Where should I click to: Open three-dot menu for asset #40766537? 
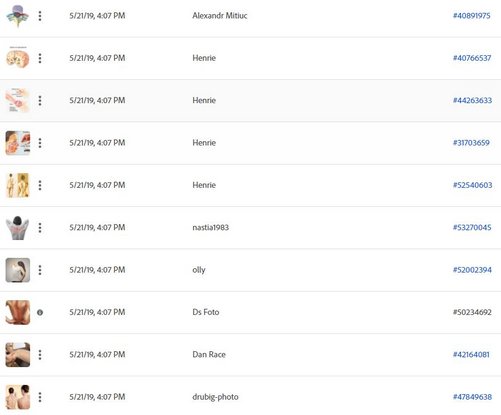click(40, 58)
